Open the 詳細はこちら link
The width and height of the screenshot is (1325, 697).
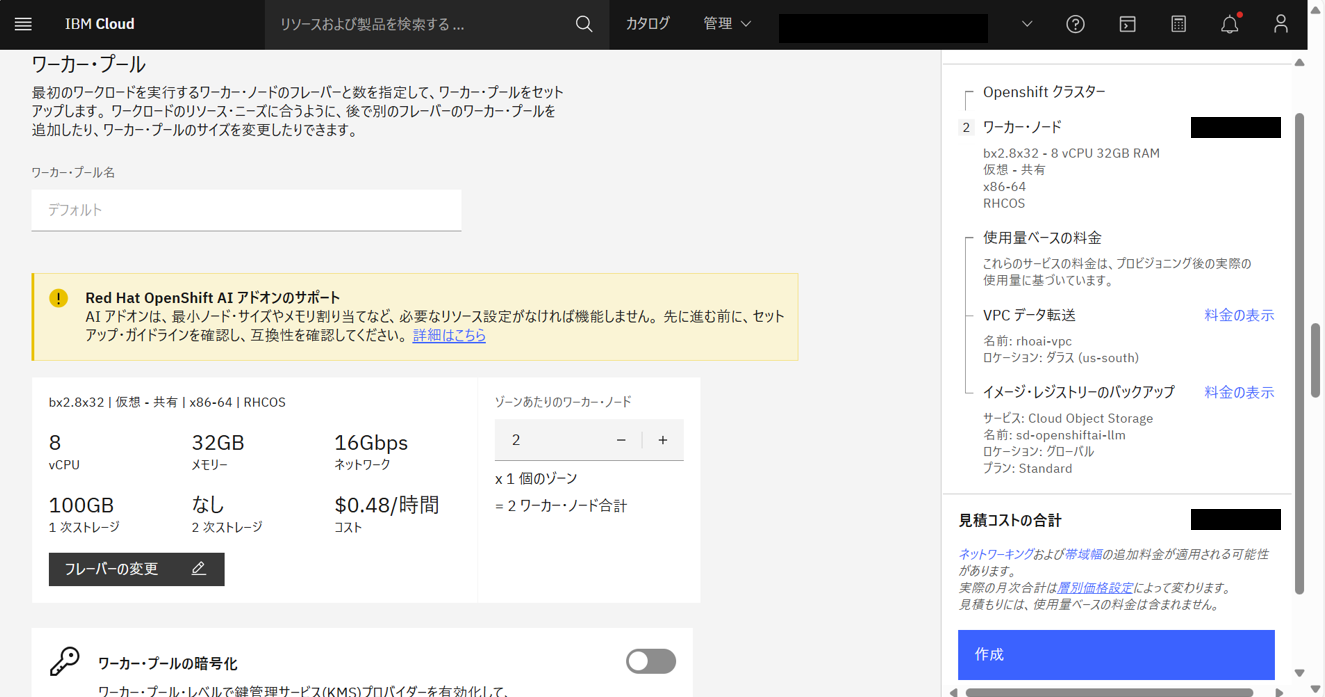(x=449, y=336)
